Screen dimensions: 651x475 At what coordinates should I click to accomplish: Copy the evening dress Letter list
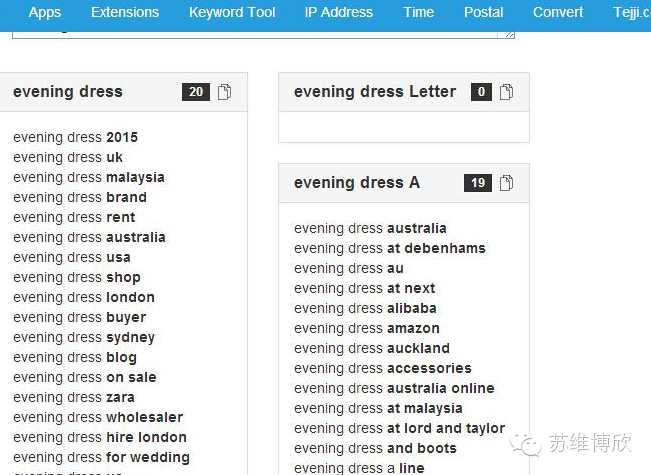[506, 92]
